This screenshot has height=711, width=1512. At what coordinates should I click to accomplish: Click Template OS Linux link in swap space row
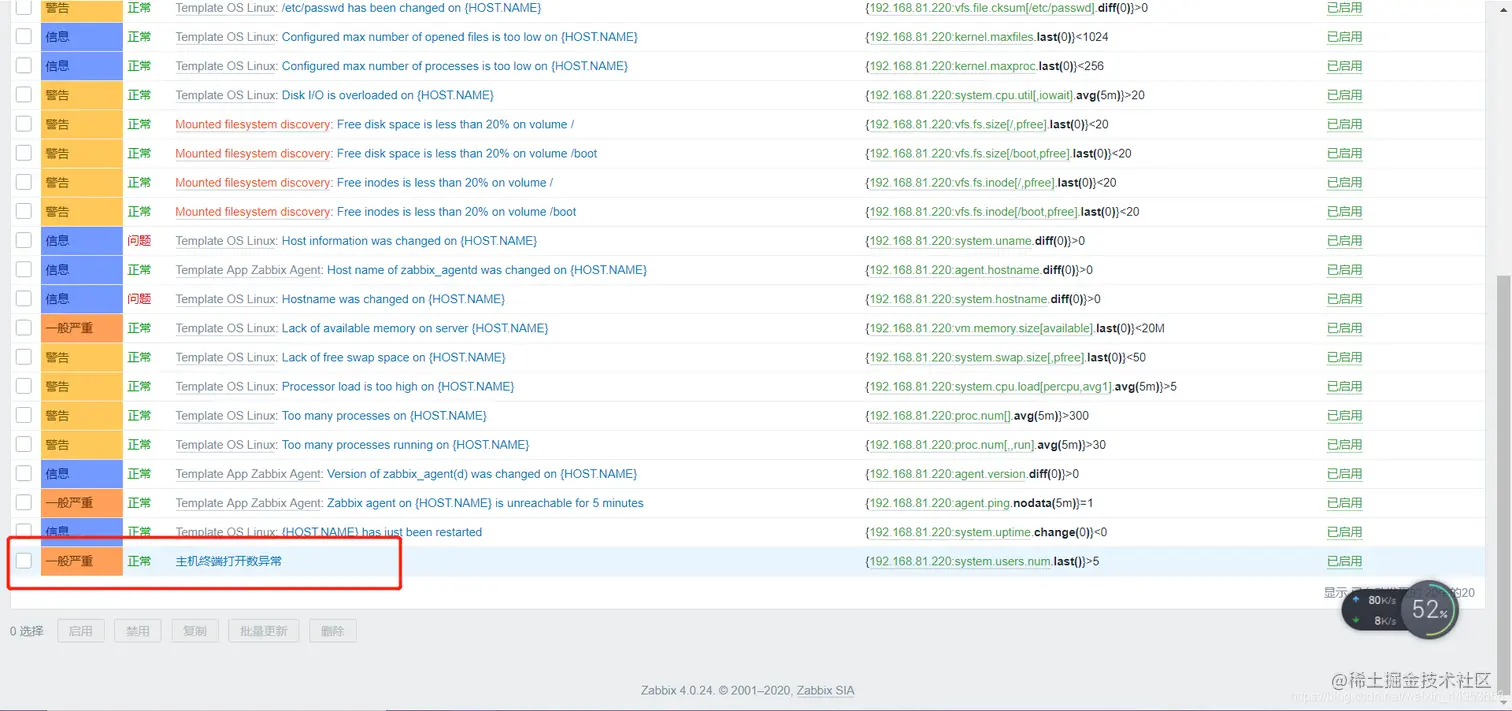pos(226,357)
